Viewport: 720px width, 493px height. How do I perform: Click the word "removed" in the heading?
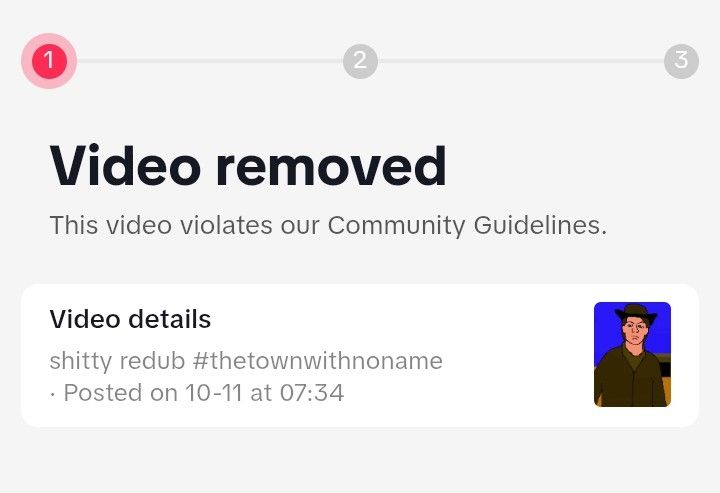click(x=331, y=166)
